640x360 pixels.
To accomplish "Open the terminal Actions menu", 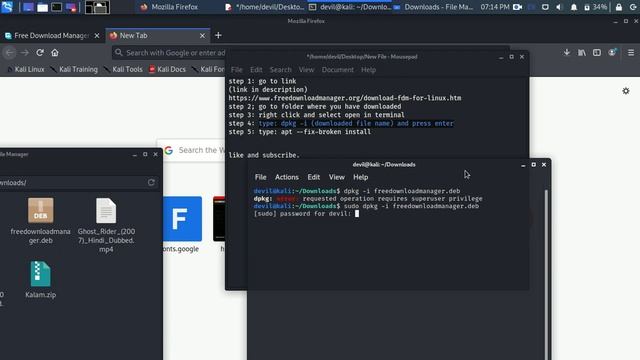I will [x=287, y=177].
